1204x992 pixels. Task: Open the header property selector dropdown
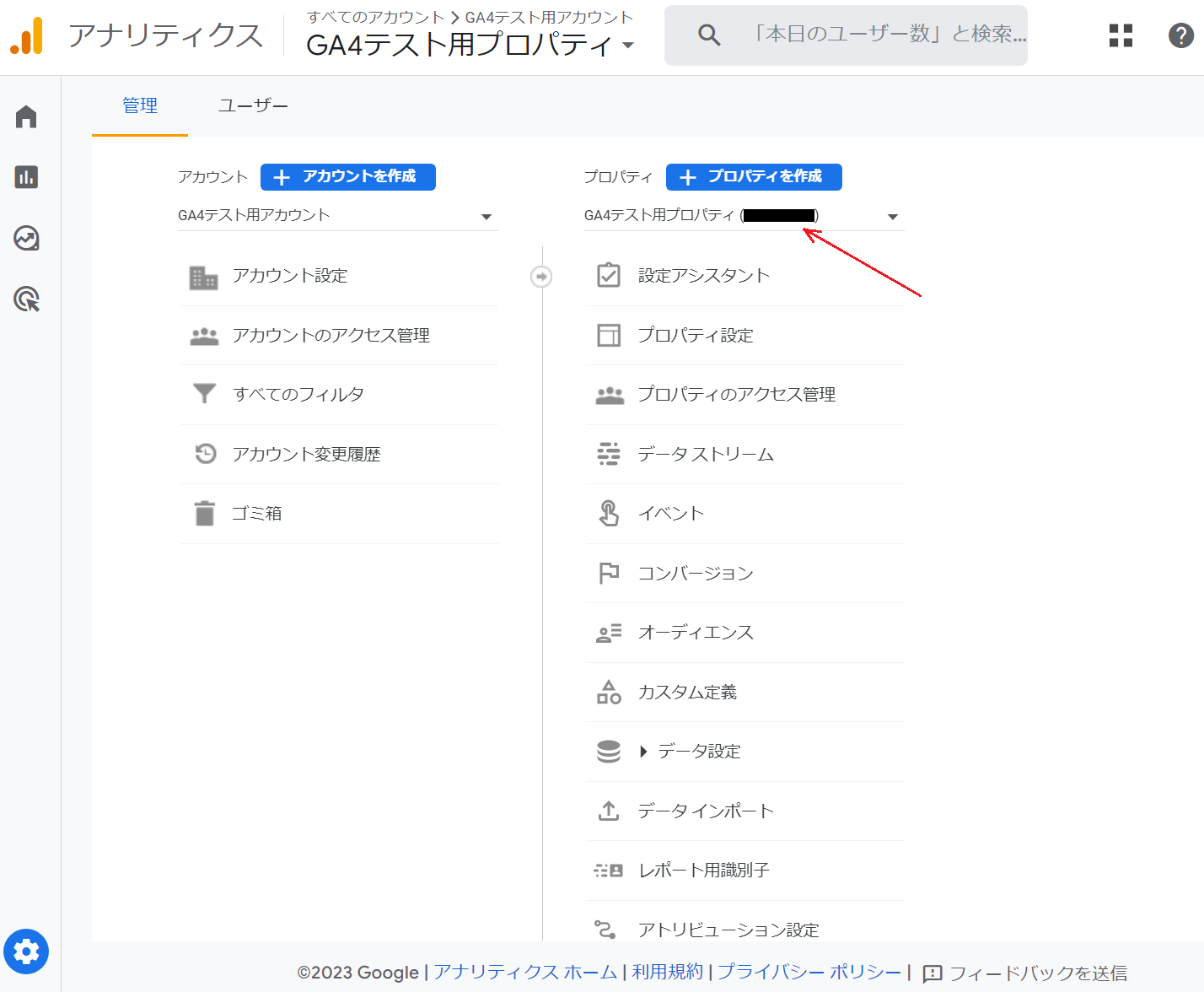628,45
